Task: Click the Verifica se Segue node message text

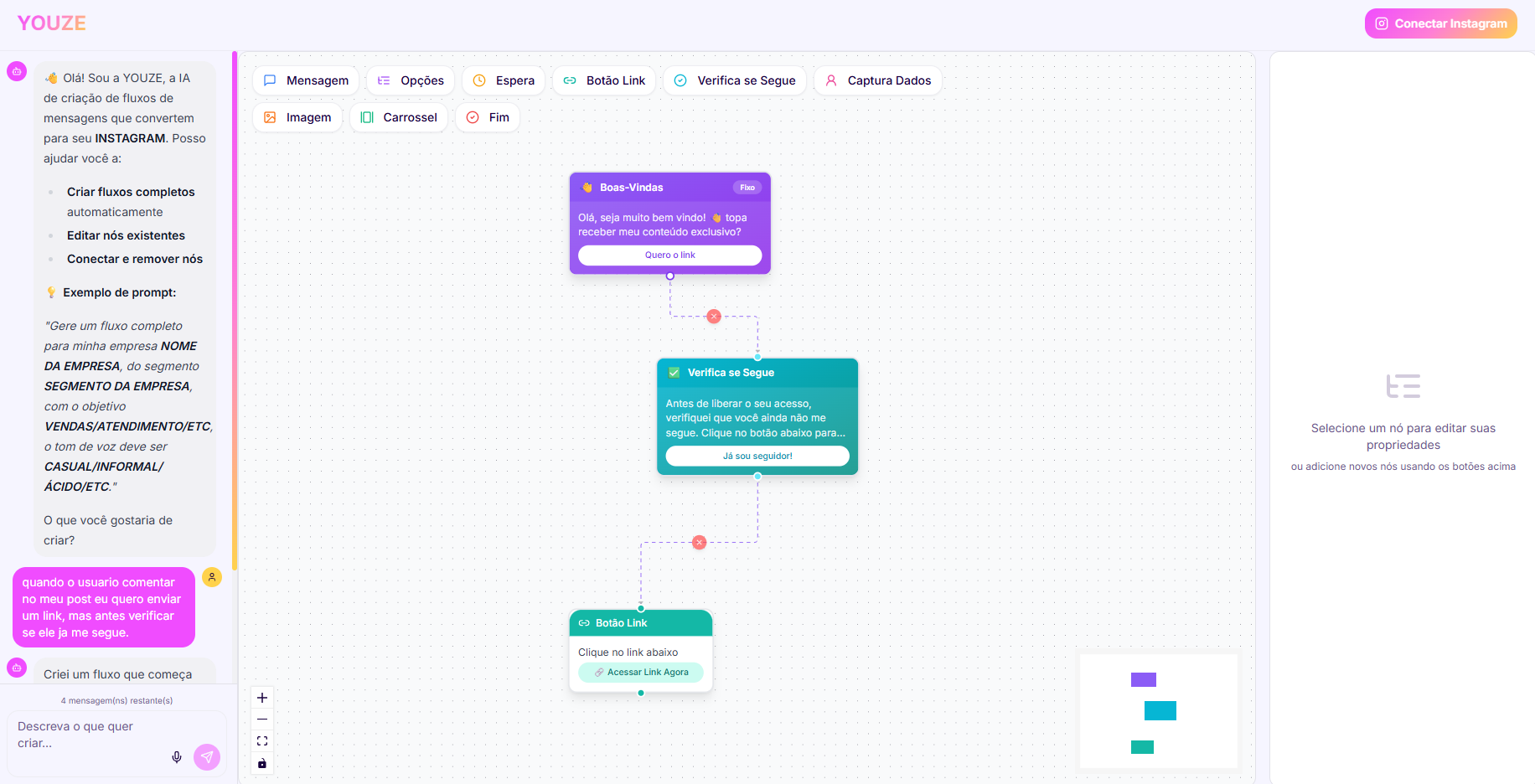Action: (756, 418)
